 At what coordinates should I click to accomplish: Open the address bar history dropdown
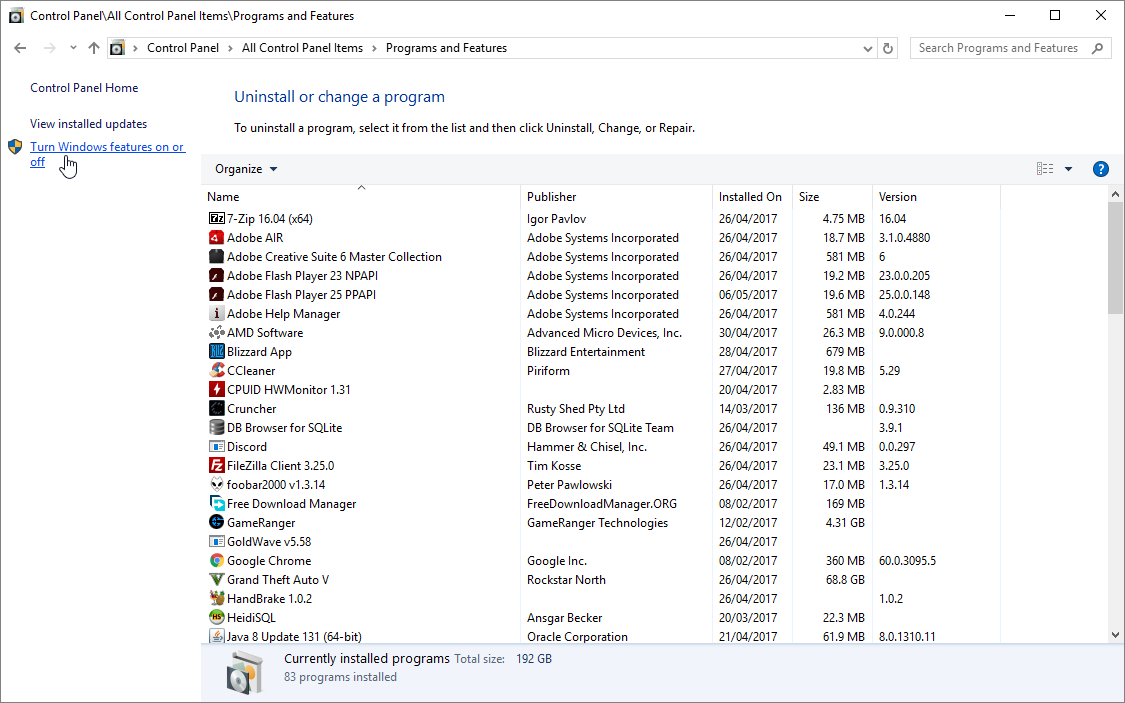click(867, 48)
